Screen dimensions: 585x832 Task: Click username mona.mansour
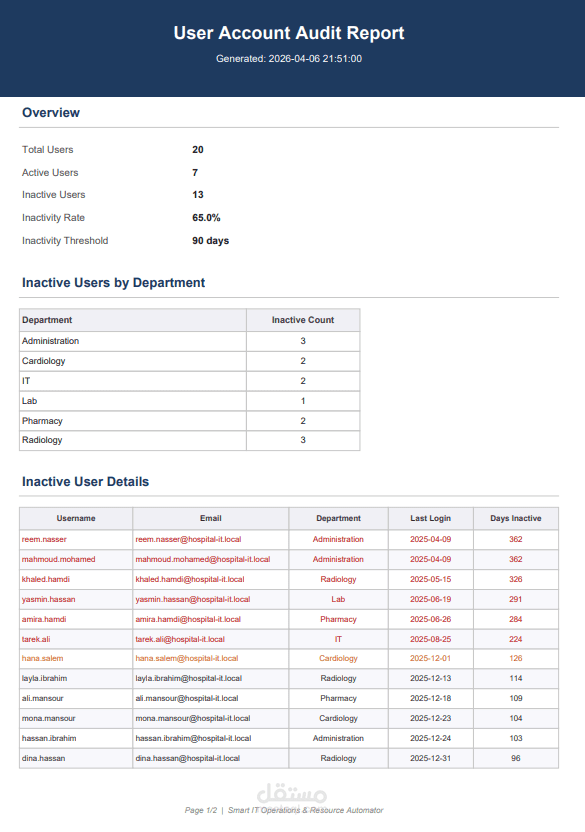click(x=48, y=718)
